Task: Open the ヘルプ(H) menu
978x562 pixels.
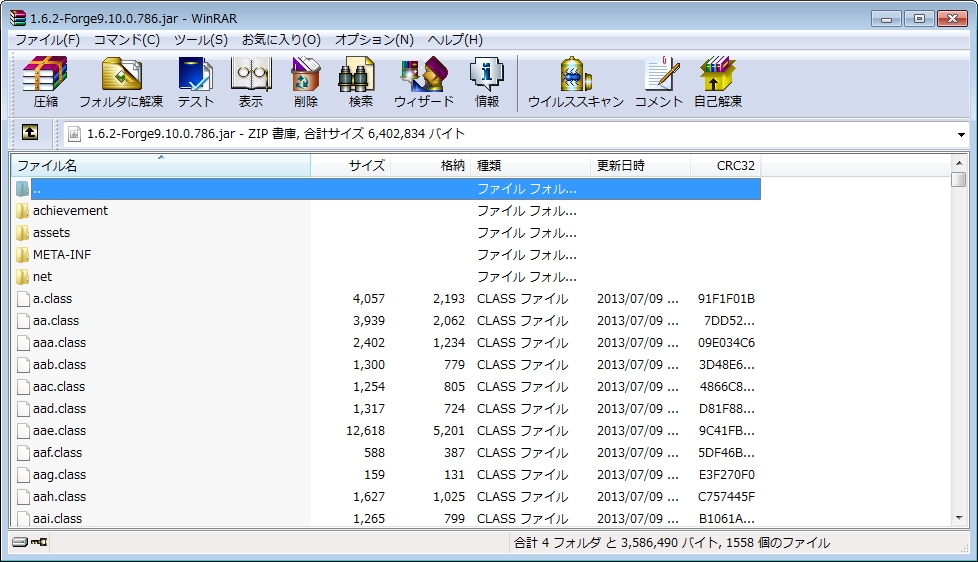Action: click(x=455, y=40)
